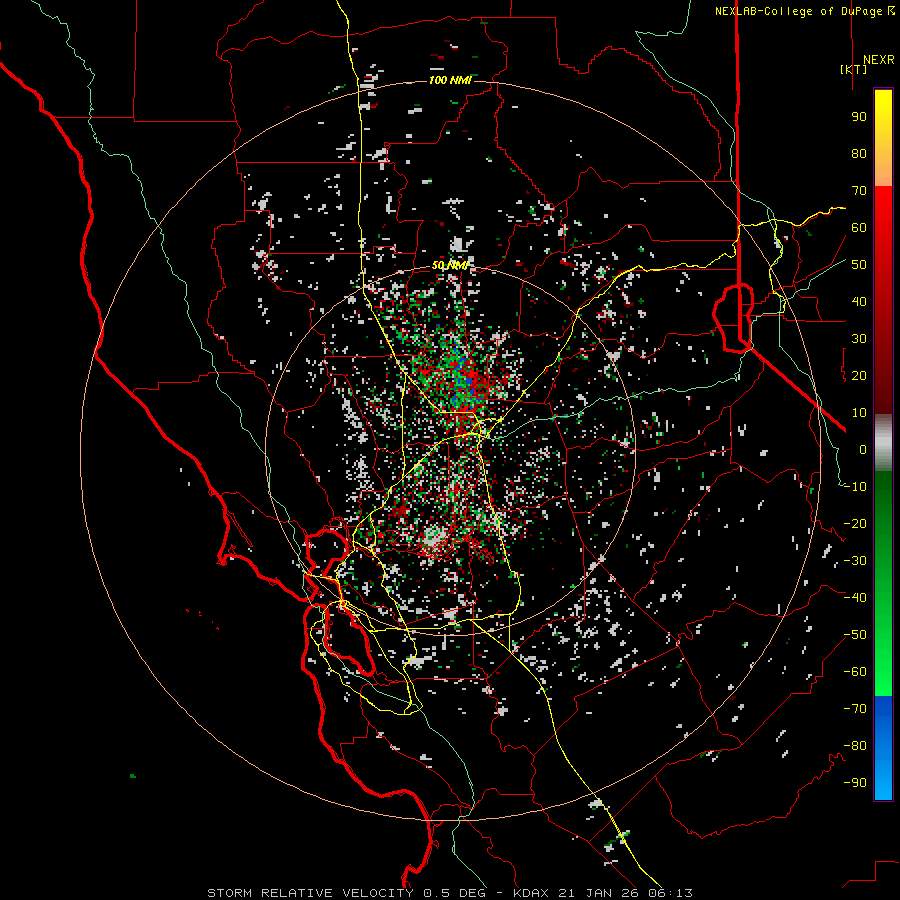Click the 20 value on velocity scale
Image resolution: width=900 pixels, height=900 pixels.
pyautogui.click(x=859, y=375)
